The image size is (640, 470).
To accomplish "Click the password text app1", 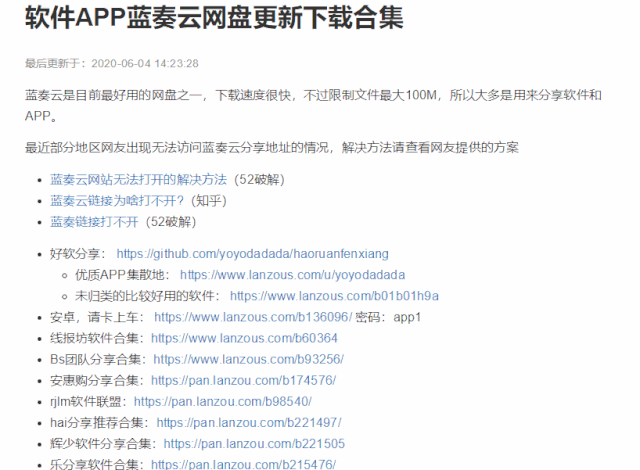I will click(407, 317).
